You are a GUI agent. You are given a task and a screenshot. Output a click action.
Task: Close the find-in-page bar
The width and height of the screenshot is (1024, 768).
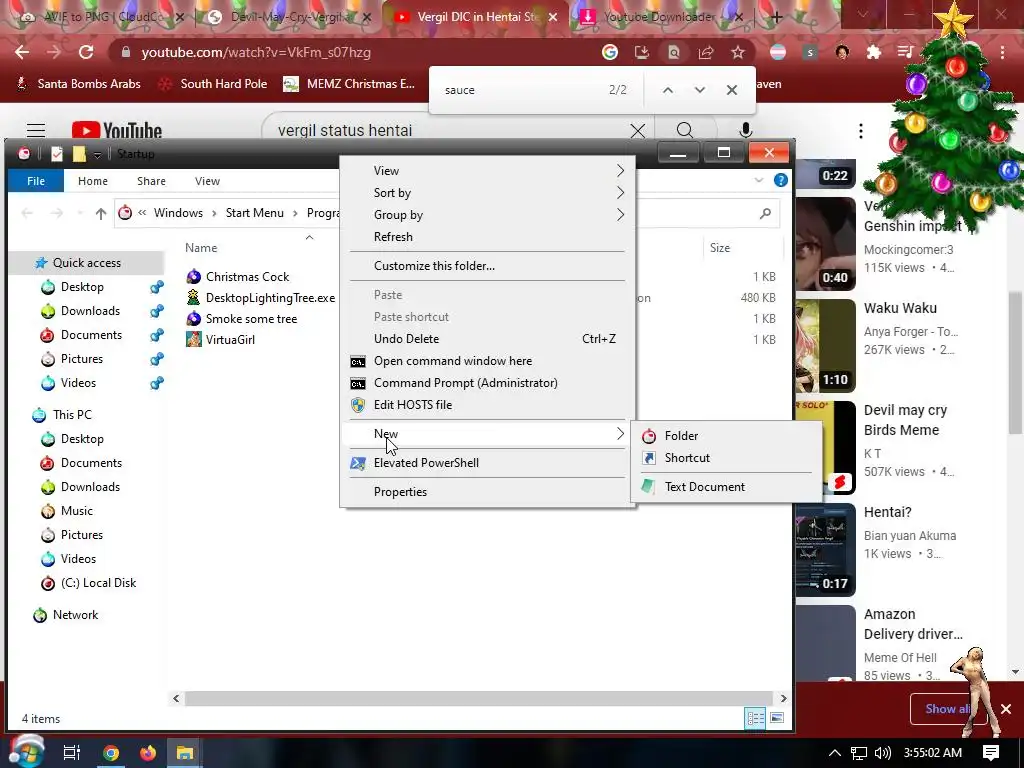coord(731,90)
